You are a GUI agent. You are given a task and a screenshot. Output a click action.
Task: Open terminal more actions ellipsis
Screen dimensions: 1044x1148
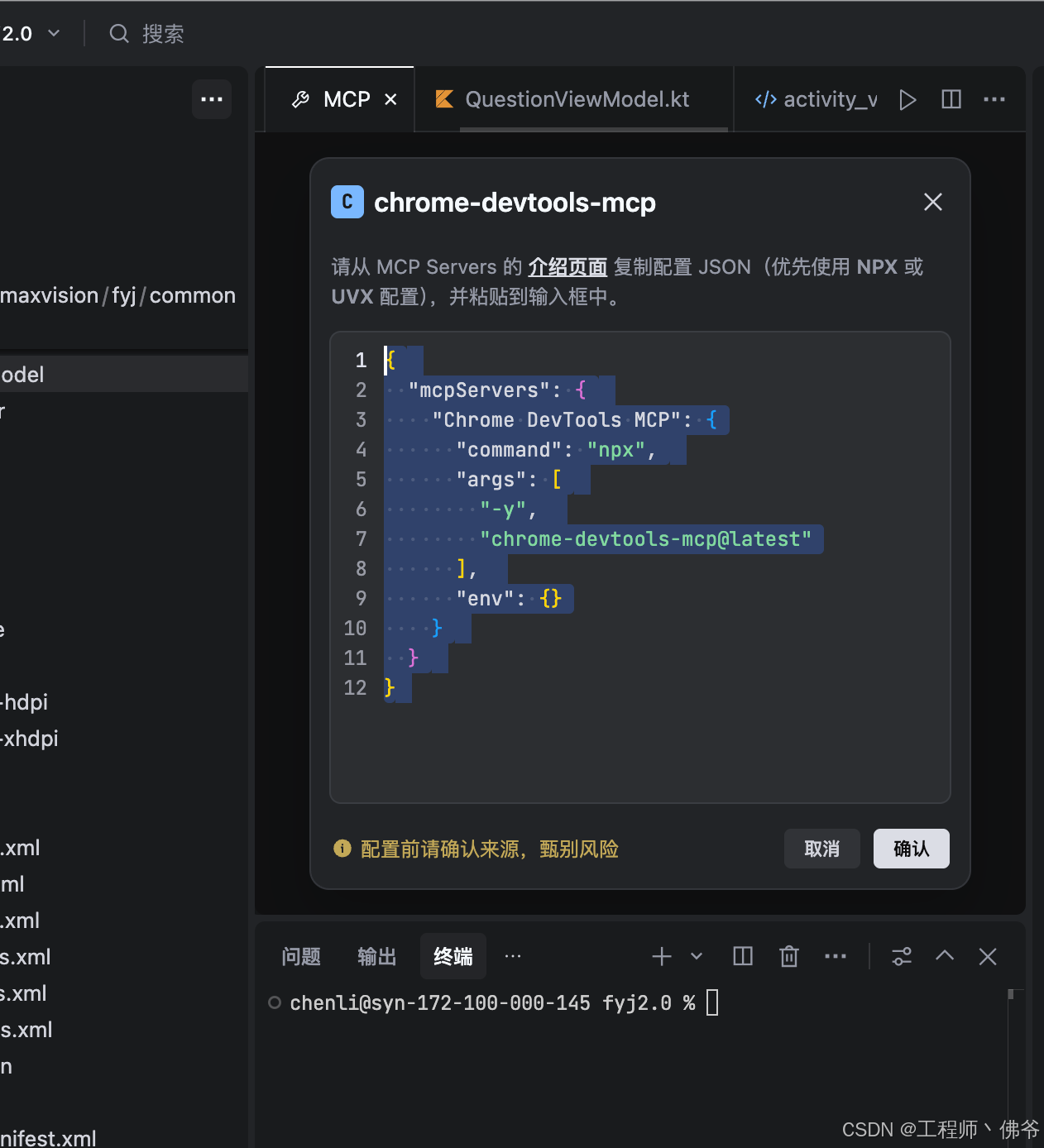point(836,957)
